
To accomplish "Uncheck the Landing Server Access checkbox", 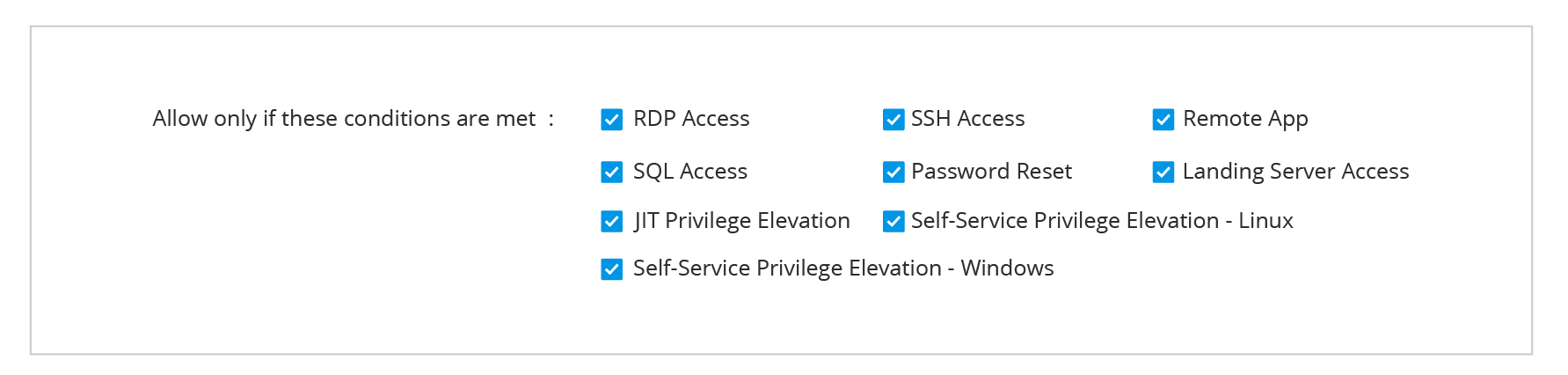I will point(1163,173).
